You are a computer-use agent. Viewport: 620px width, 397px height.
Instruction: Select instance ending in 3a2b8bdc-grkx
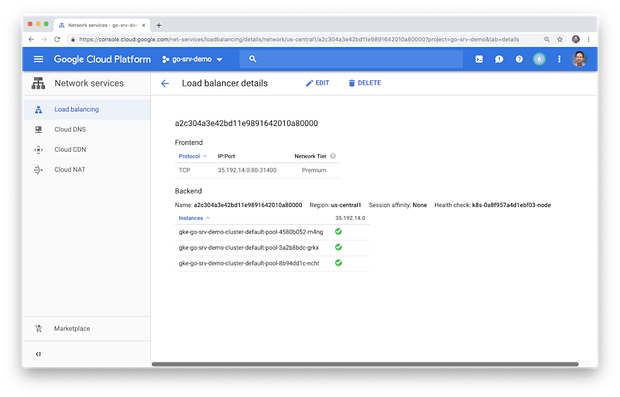[x=249, y=248]
